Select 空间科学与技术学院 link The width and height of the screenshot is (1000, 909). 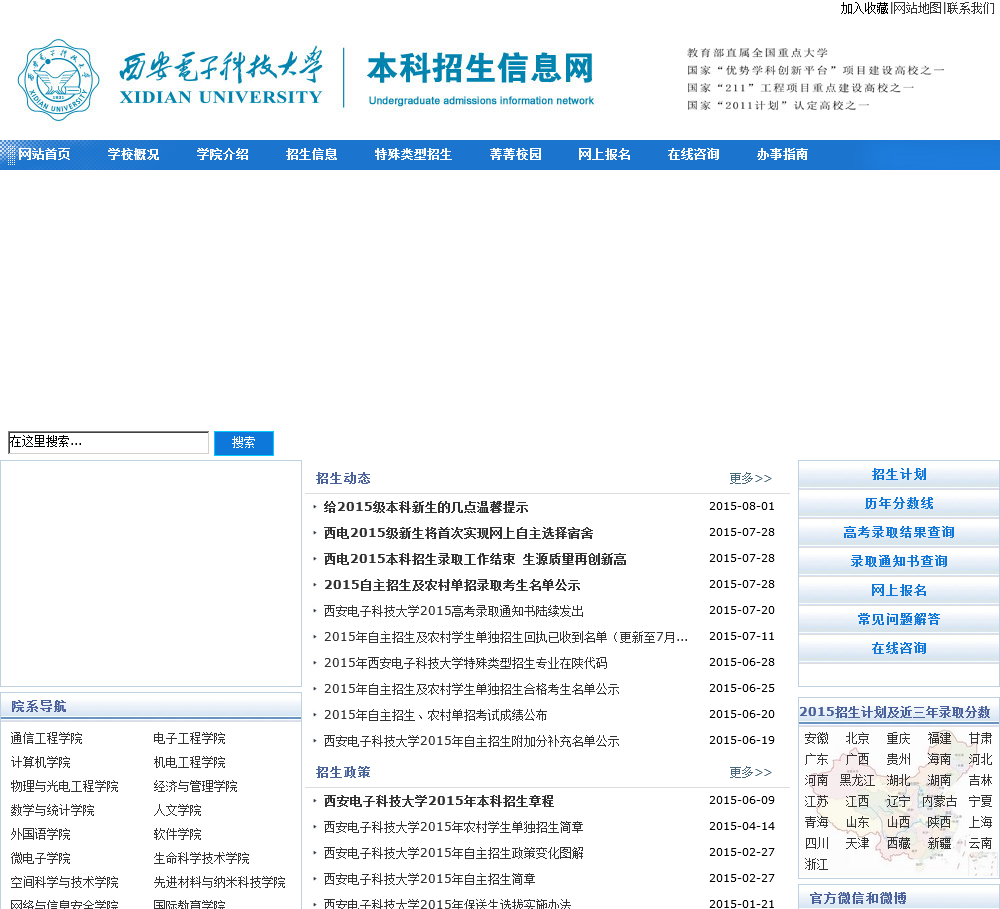(x=64, y=882)
